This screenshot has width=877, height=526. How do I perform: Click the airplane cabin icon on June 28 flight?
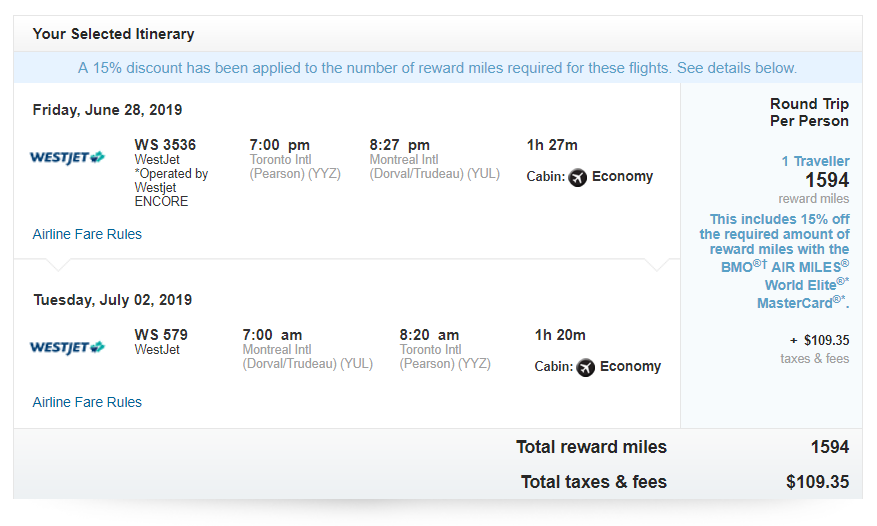pyautogui.click(x=577, y=177)
